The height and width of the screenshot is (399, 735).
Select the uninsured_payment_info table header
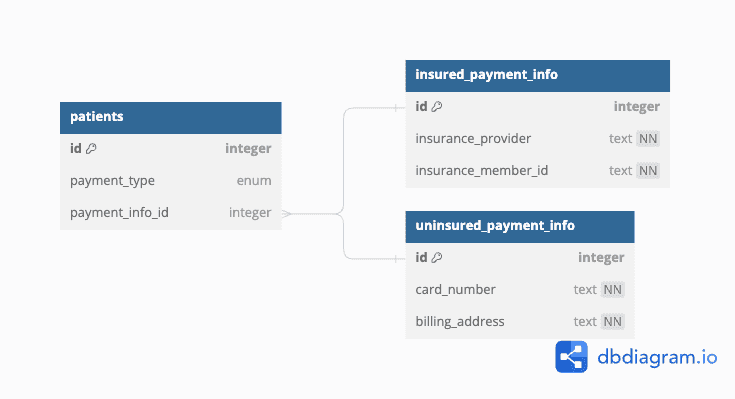(x=520, y=226)
